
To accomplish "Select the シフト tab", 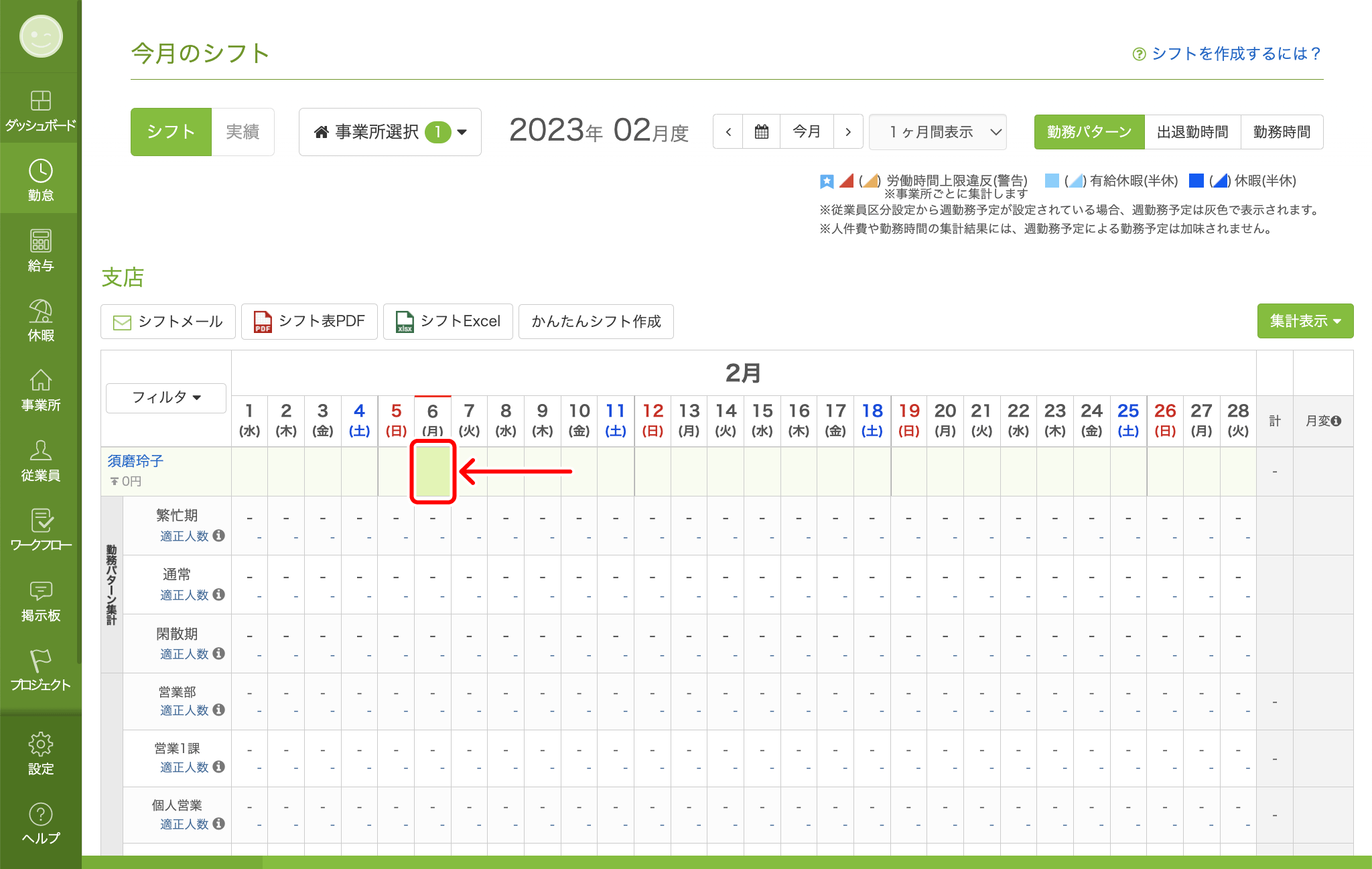I will [171, 132].
